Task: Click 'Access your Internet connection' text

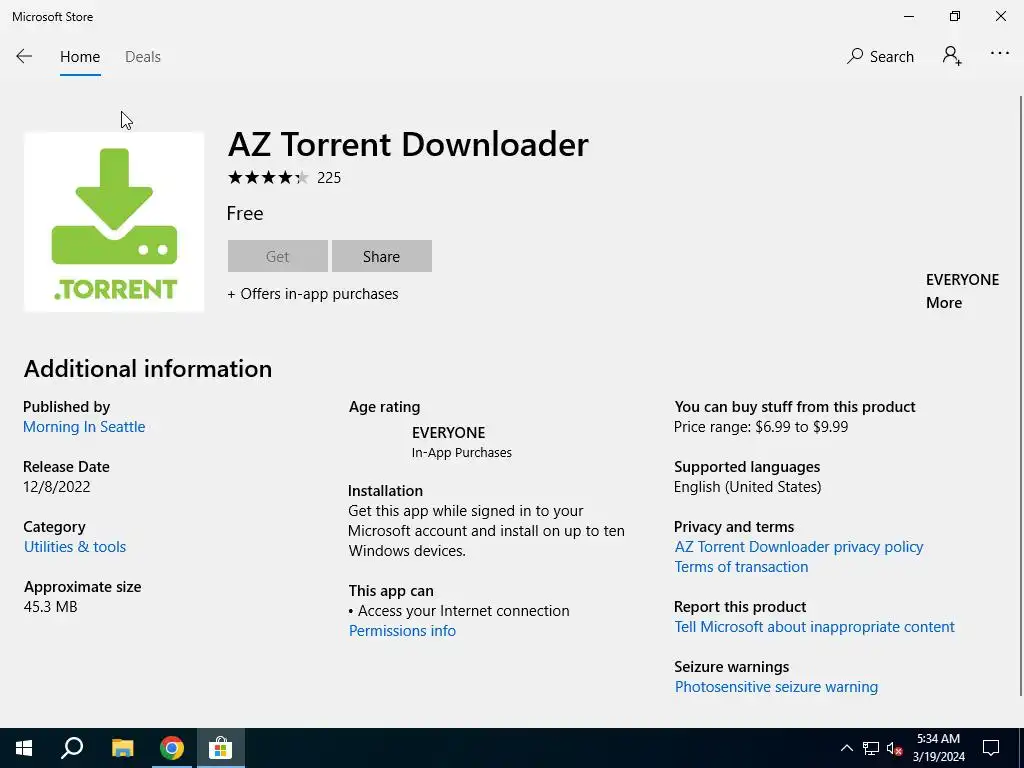Action: (x=464, y=611)
